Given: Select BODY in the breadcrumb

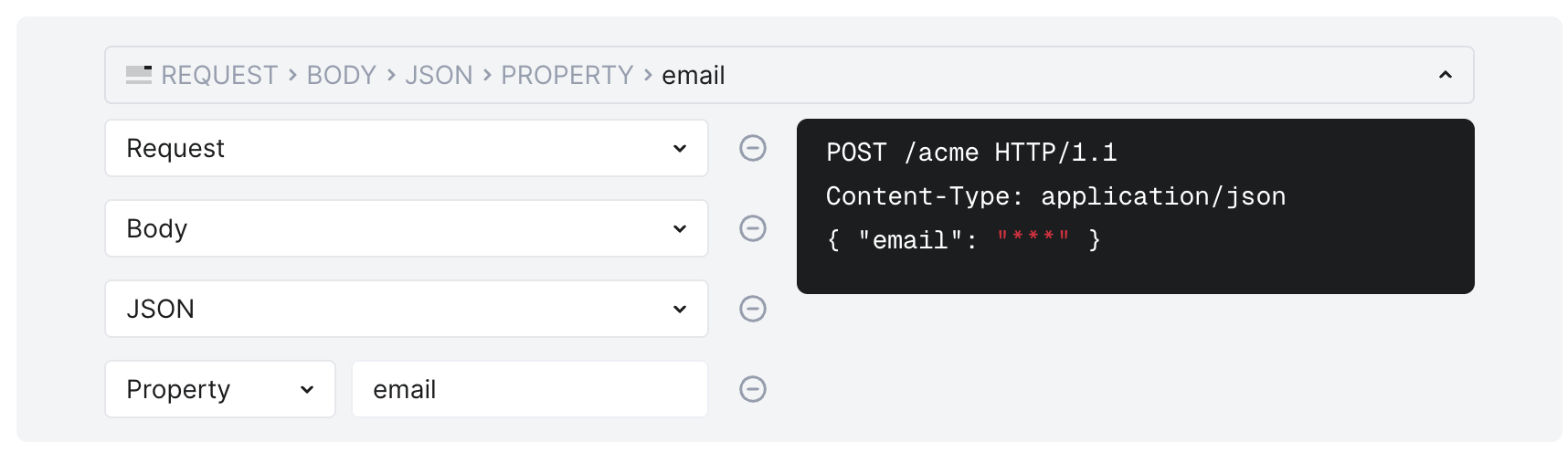Looking at the screenshot, I should tap(341, 75).
